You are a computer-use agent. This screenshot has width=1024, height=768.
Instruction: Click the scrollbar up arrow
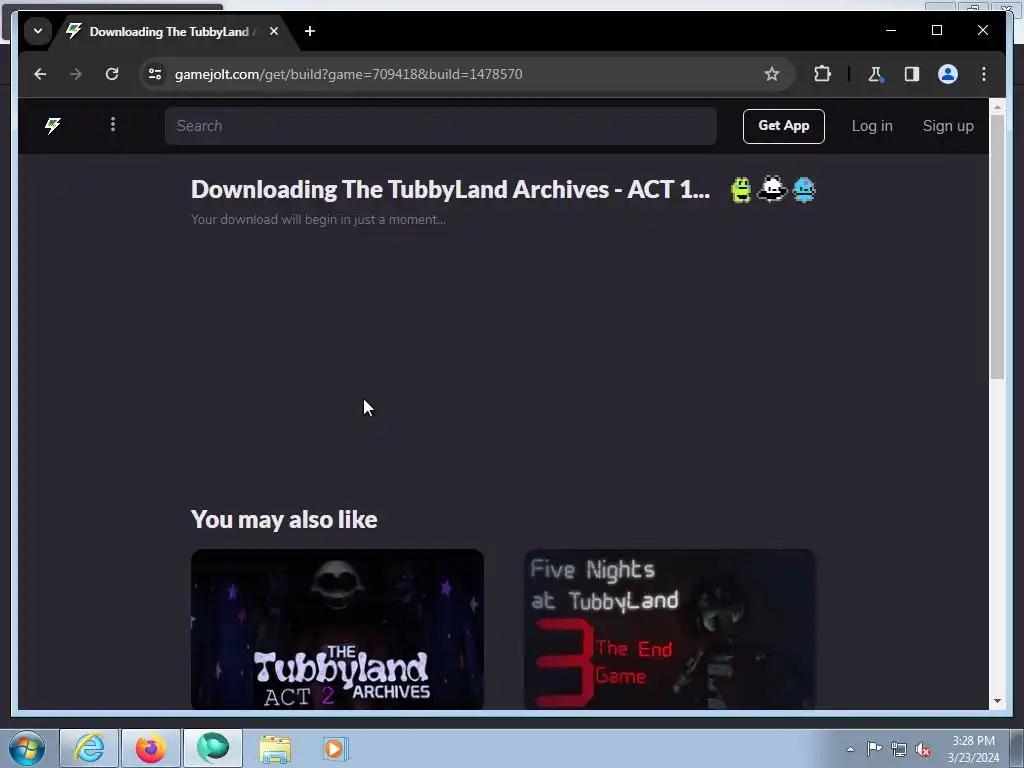997,106
